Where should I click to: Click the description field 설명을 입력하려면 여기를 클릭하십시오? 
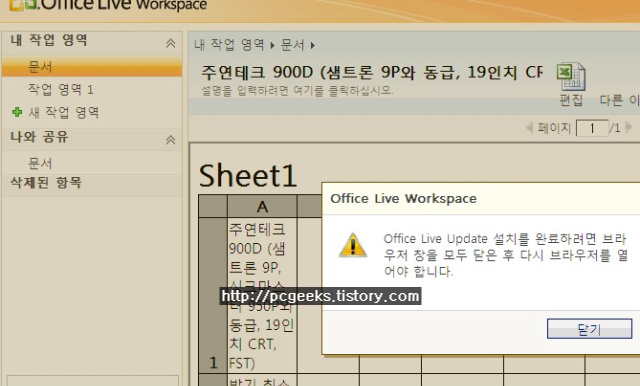click(297, 91)
